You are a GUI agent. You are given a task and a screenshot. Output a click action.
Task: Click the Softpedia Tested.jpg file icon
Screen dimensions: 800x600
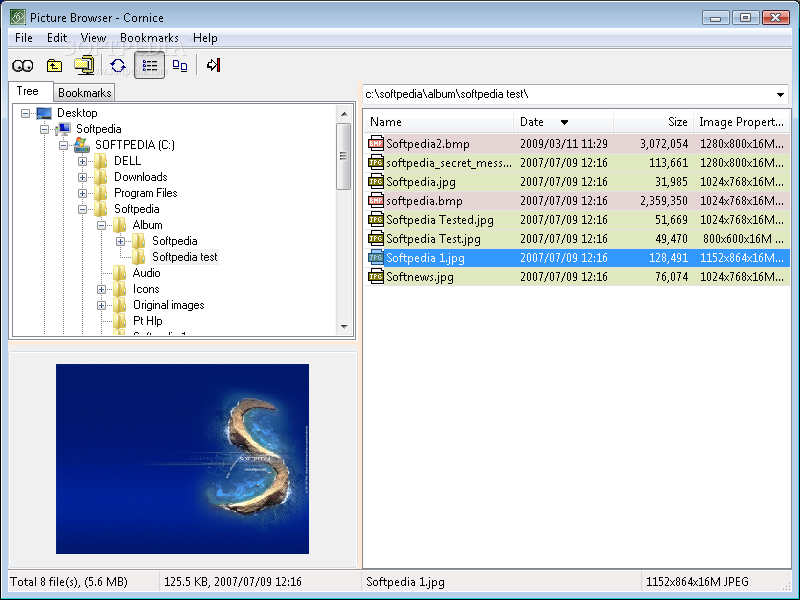(x=376, y=220)
